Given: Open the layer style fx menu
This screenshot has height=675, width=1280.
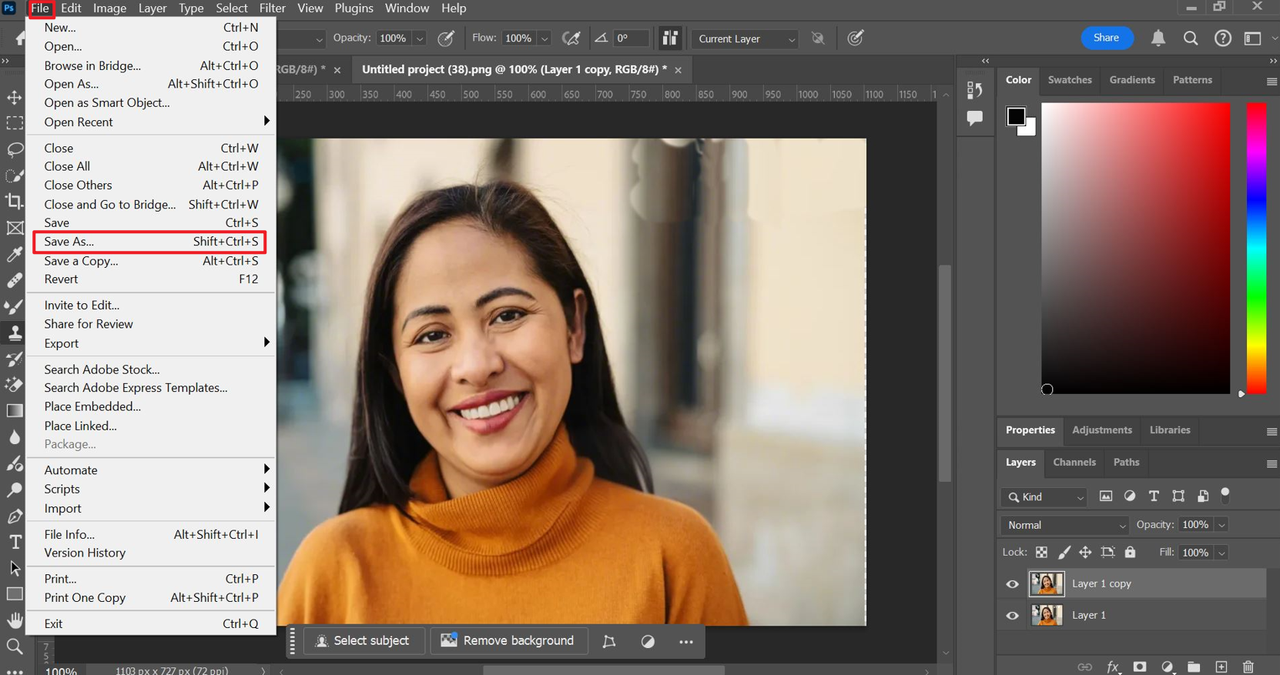Looking at the screenshot, I should pos(1113,667).
